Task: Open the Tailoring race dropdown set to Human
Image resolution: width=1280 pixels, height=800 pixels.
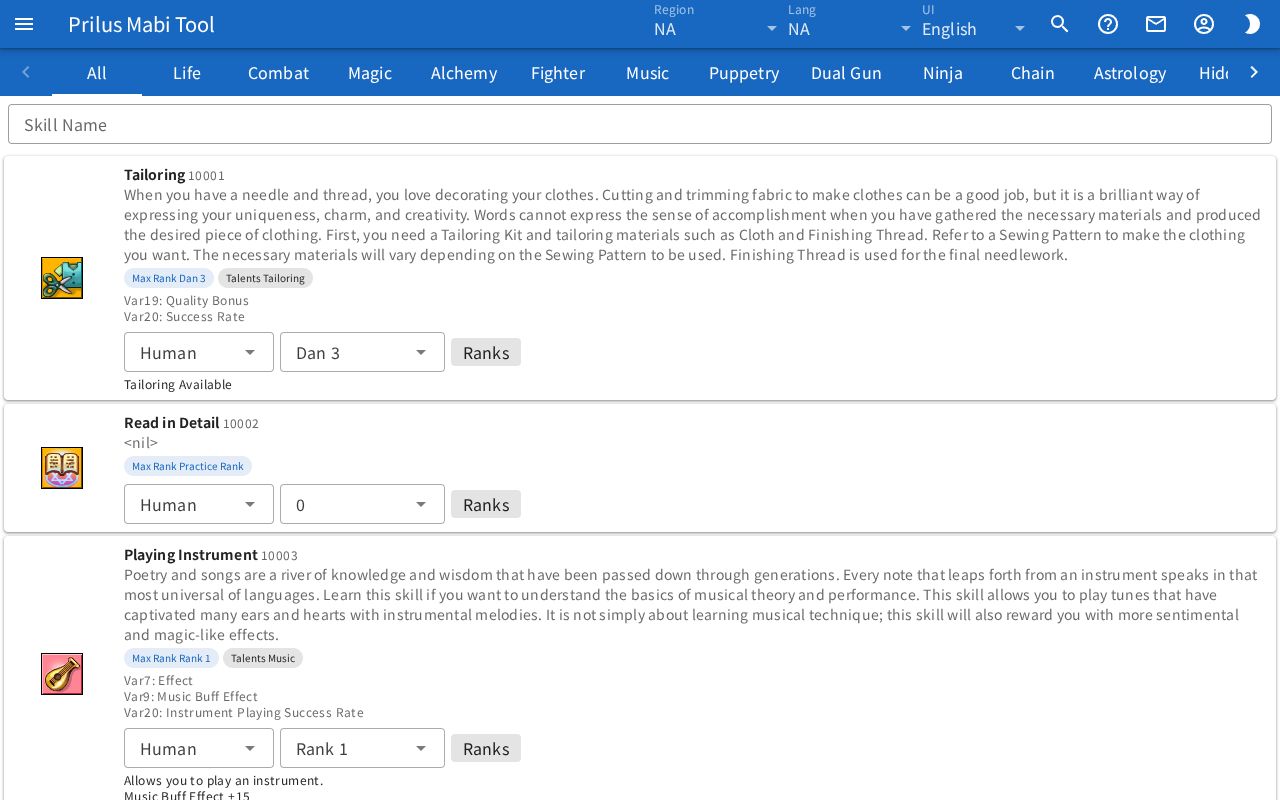Action: point(199,352)
